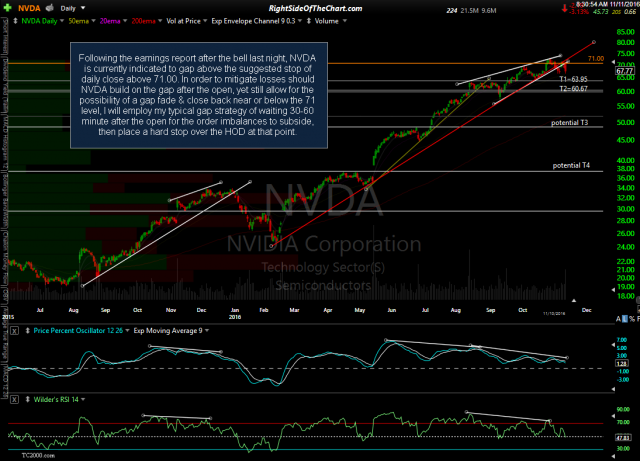Click the small icon right of the NVDA symbol
Viewport: 640px width, 461px height.
click(x=51, y=6)
